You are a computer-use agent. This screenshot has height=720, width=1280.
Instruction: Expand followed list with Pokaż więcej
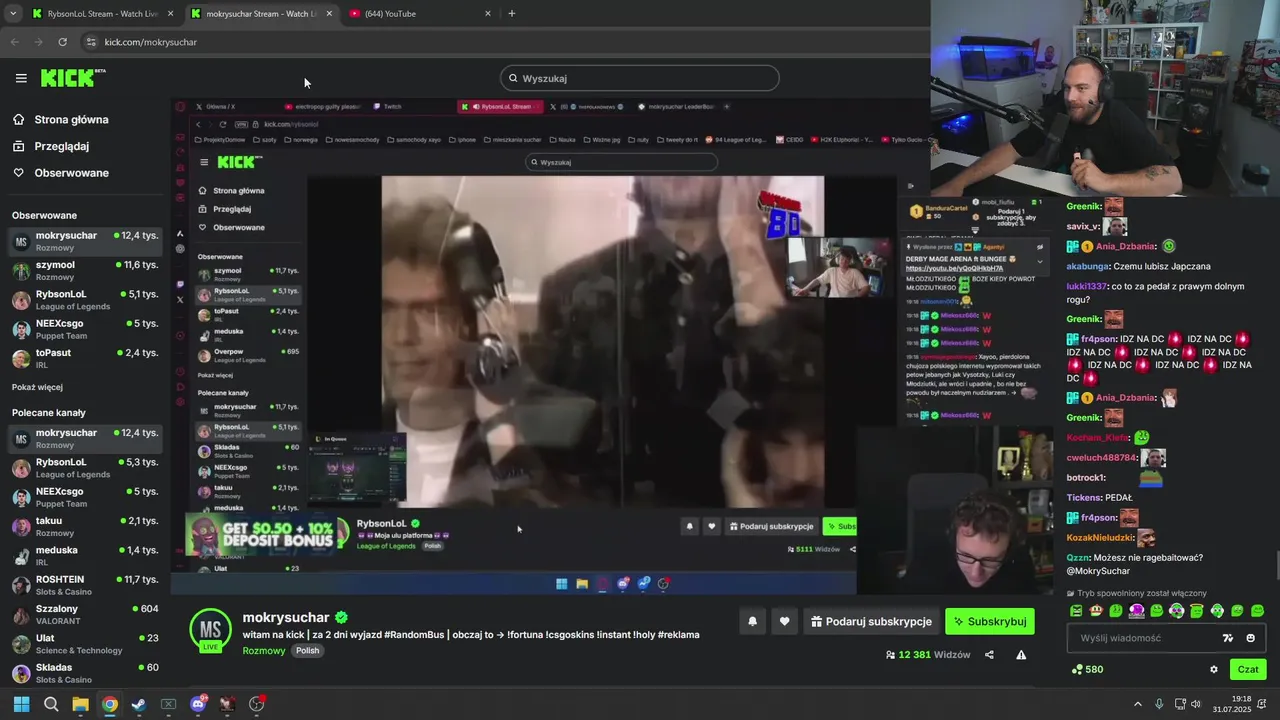point(37,387)
